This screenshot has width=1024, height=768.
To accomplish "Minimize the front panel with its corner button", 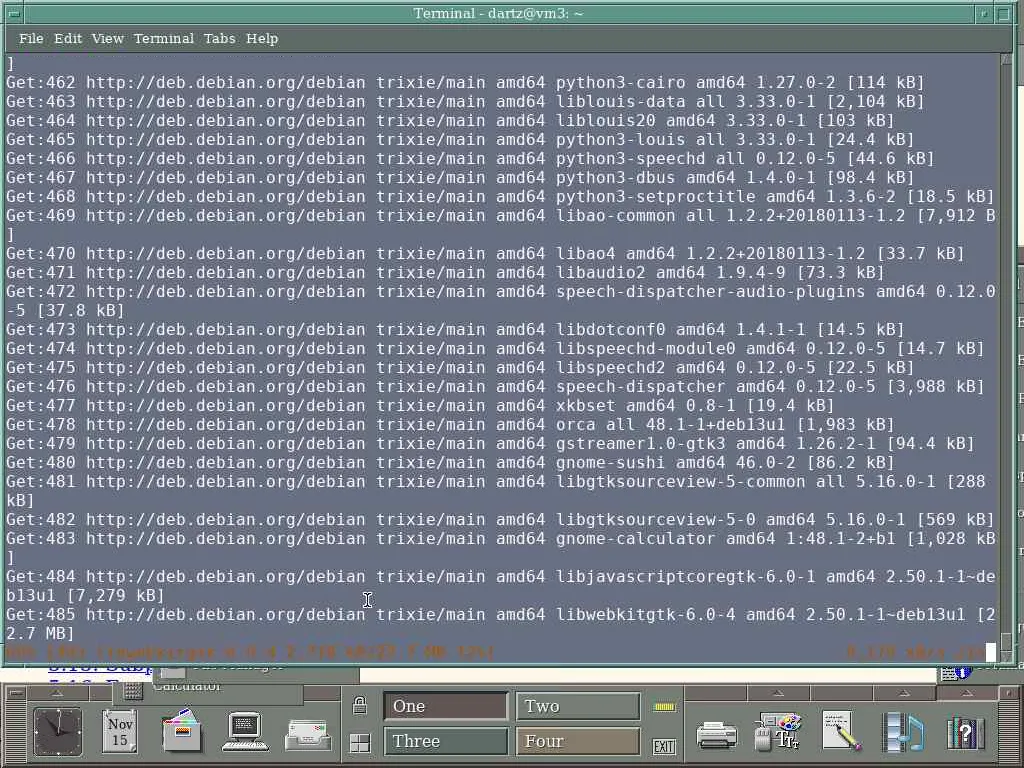I will [1008, 693].
